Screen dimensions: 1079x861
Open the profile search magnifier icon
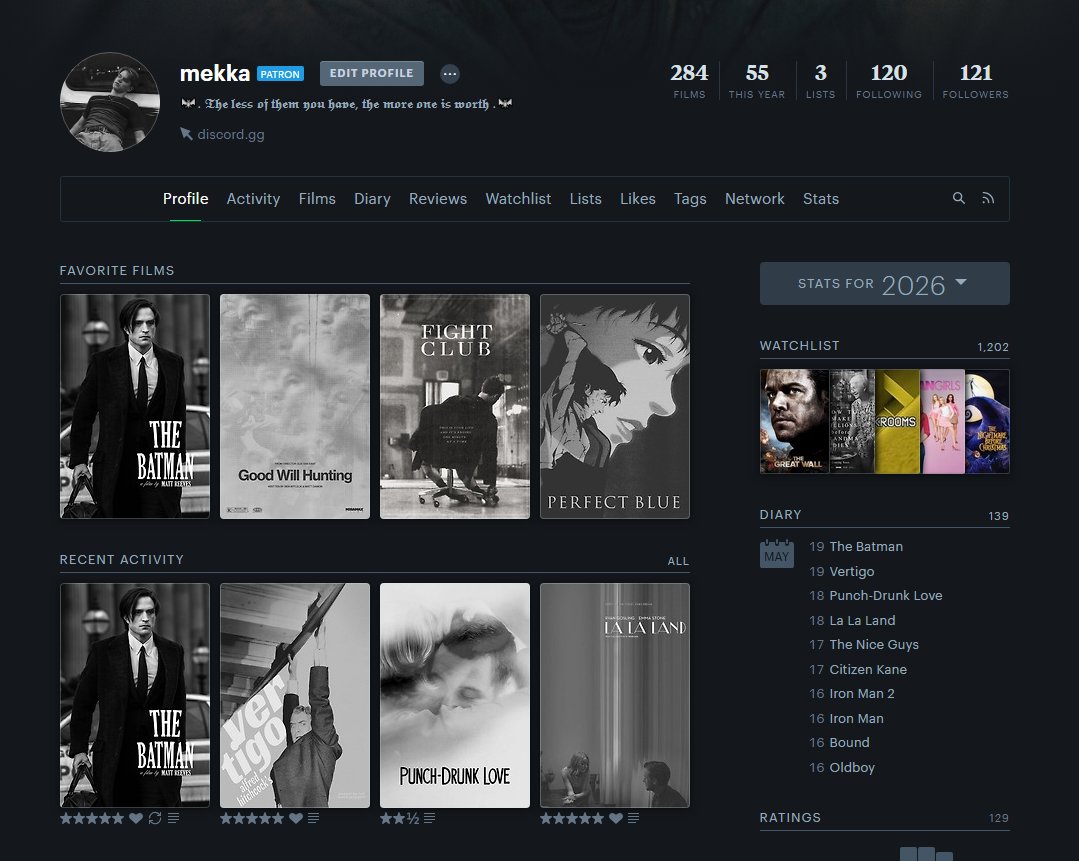958,198
